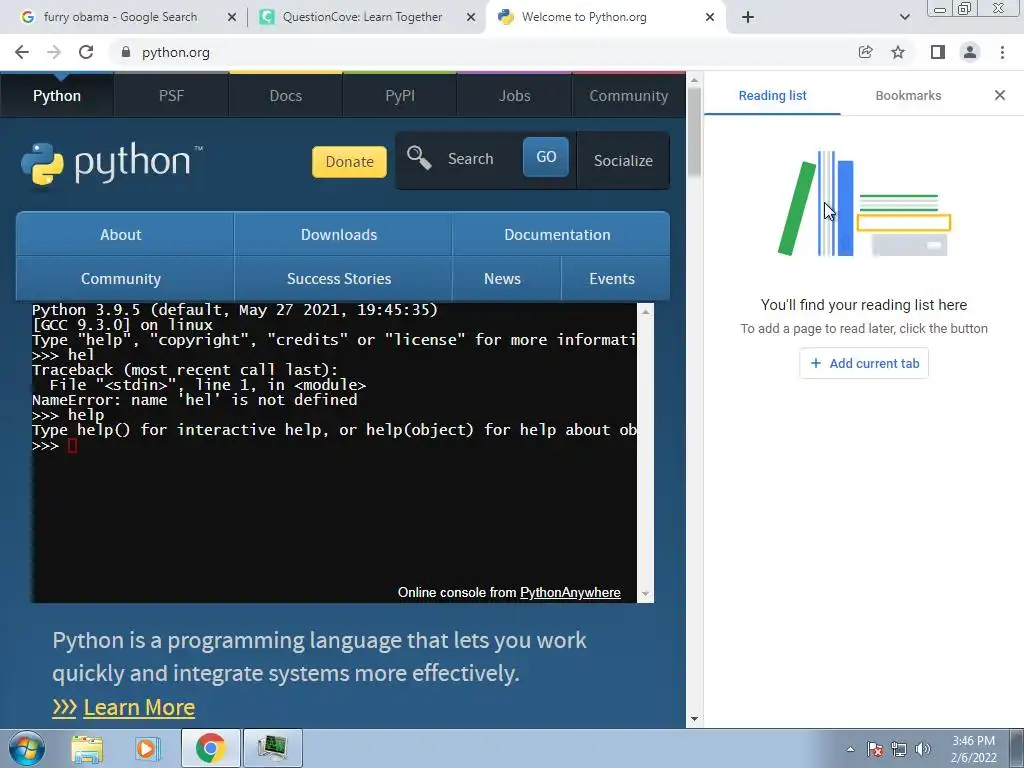The height and width of the screenshot is (768, 1024).
Task: Open Chrome's three-dot menu
Action: 1002,52
